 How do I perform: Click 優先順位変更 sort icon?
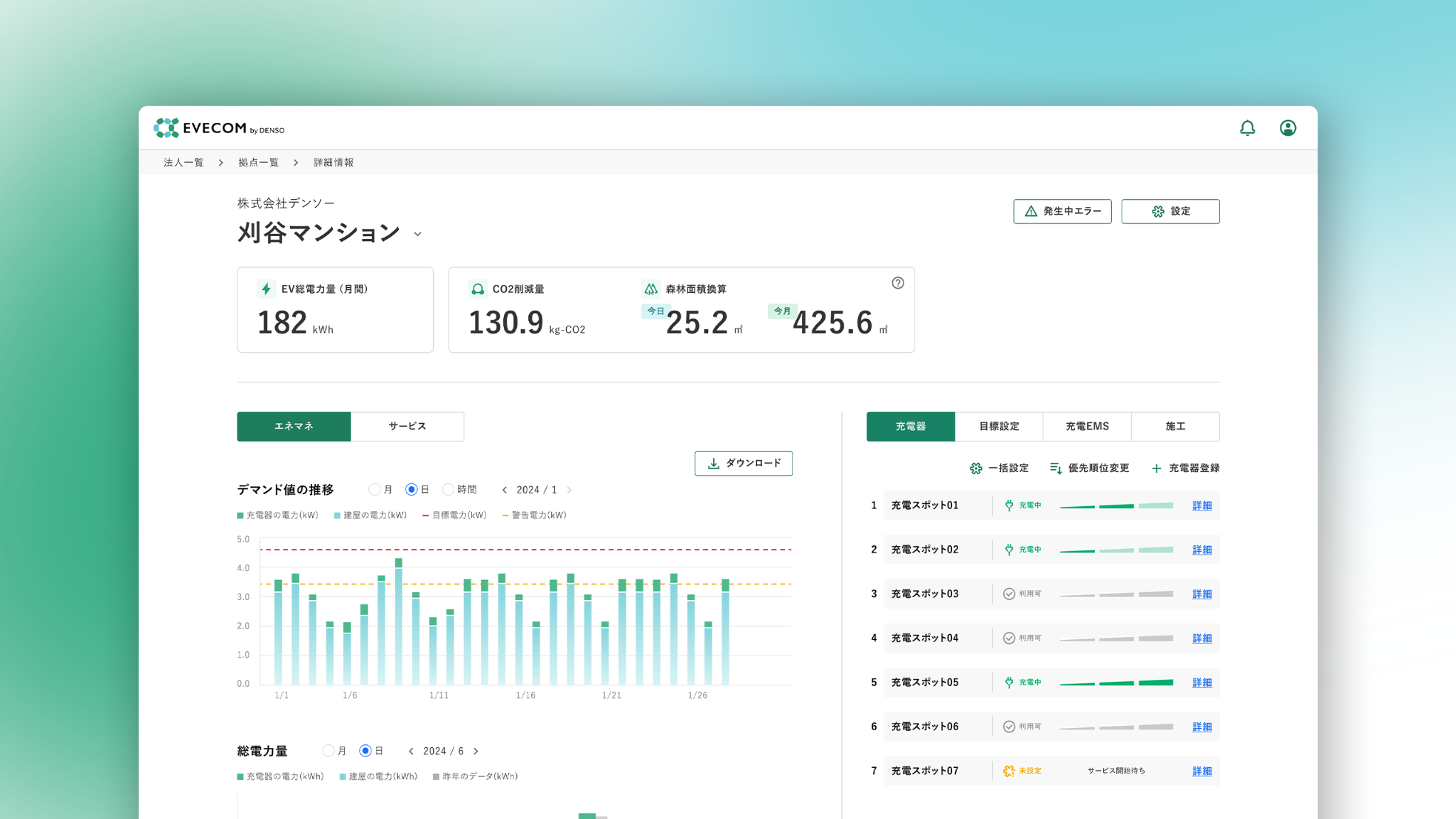[1056, 469]
